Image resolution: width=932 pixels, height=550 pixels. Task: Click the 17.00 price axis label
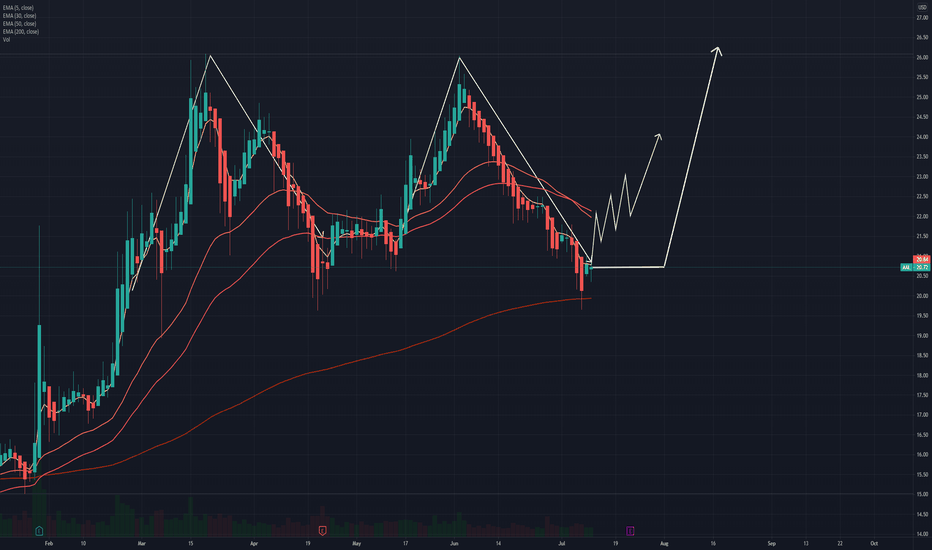922,415
